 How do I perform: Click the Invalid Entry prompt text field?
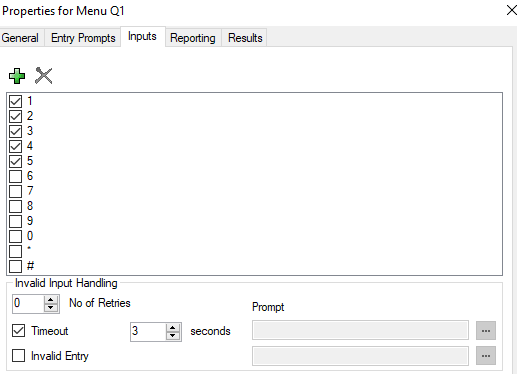[360, 356]
